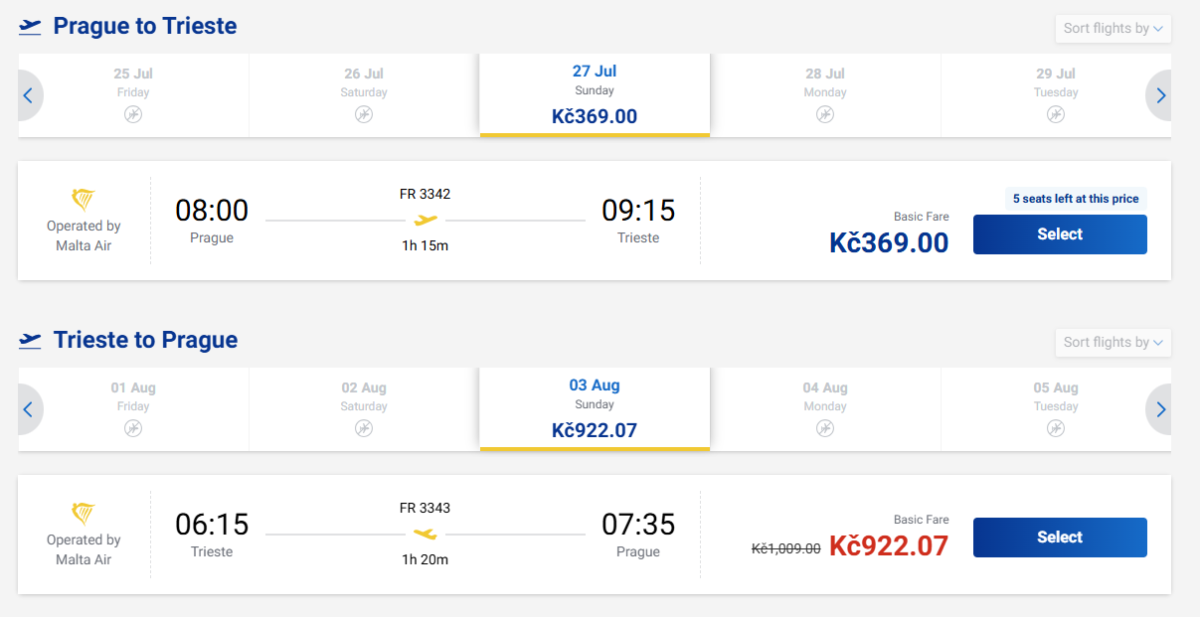The width and height of the screenshot is (1200, 617).
Task: Choose the 03 Aug Sunday date tab
Action: (x=594, y=409)
